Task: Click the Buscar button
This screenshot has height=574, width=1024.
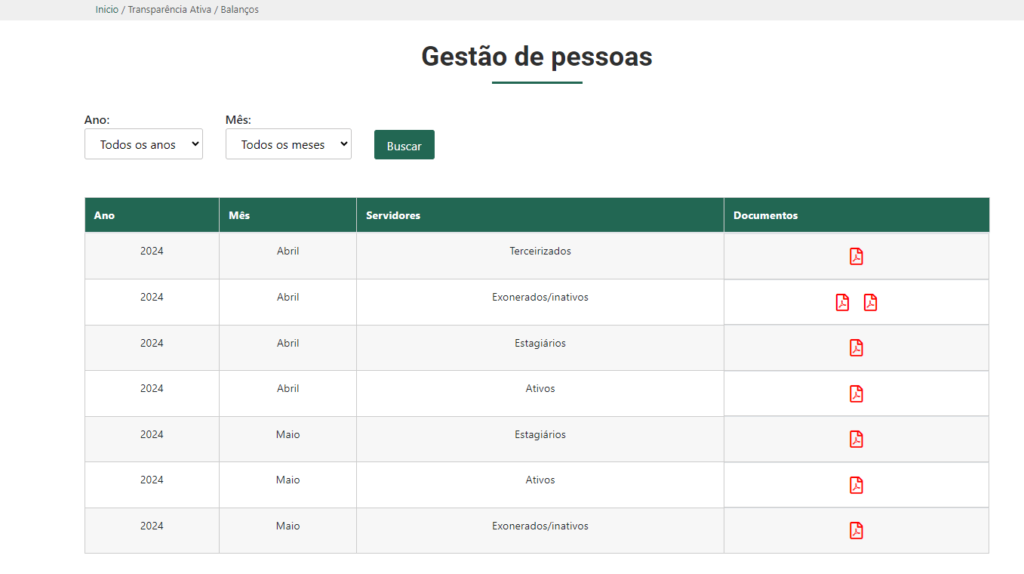Action: click(404, 145)
